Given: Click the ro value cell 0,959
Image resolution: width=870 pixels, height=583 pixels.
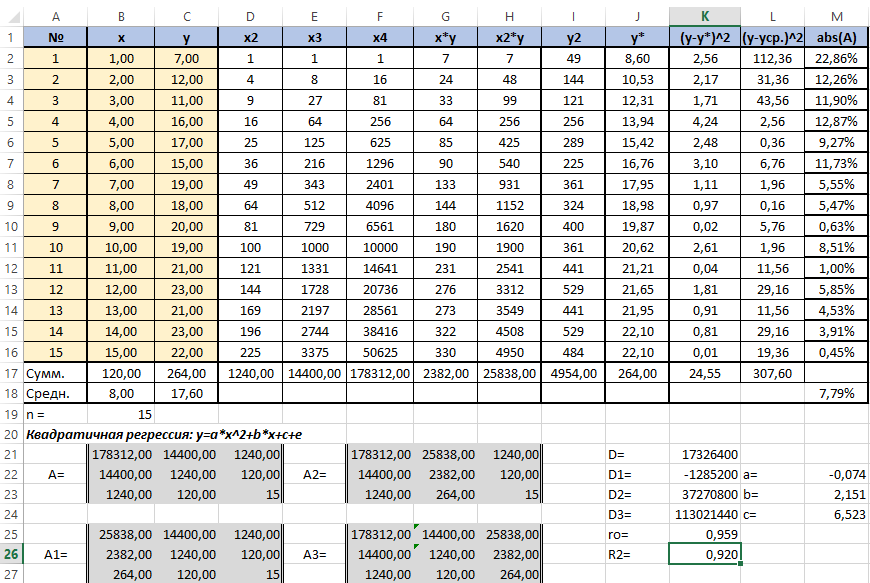Looking at the screenshot, I should click(x=704, y=535).
